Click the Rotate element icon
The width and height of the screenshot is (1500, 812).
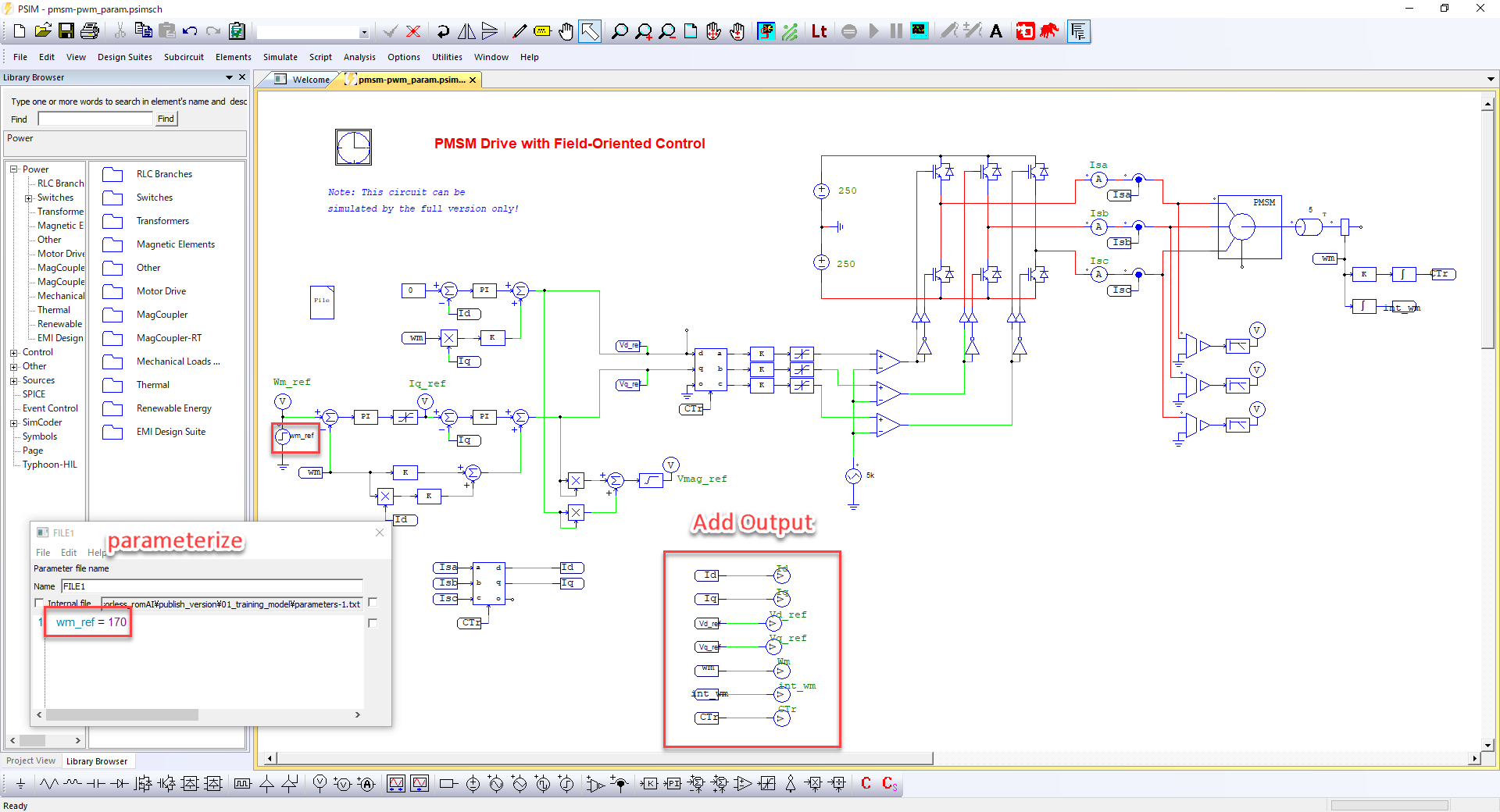click(x=443, y=31)
